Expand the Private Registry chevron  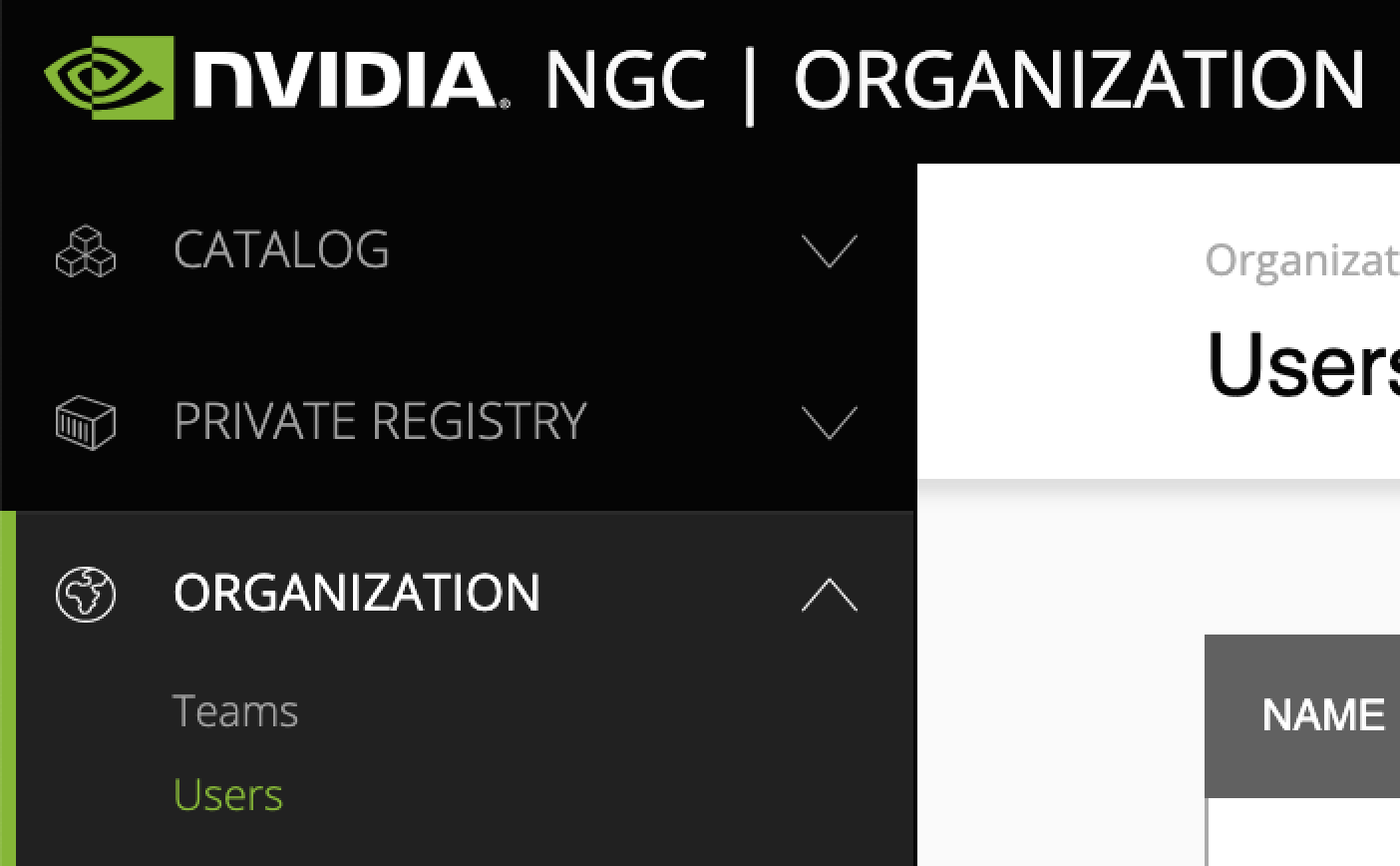828,422
